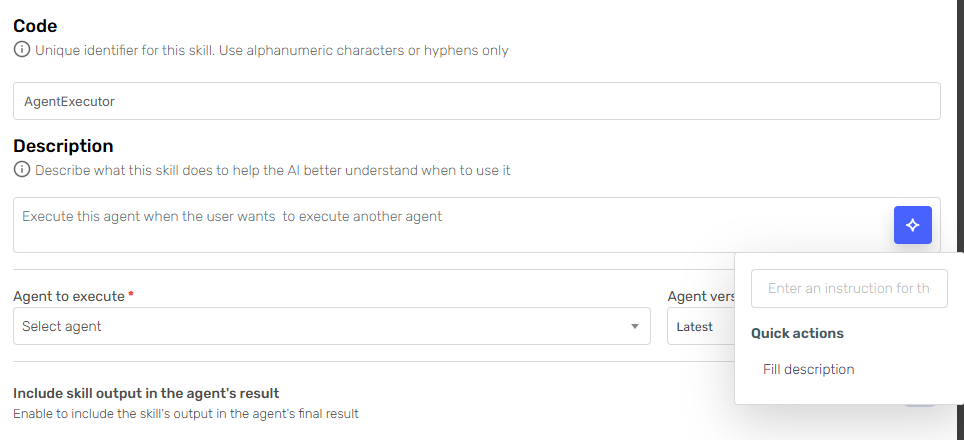The width and height of the screenshot is (964, 440).
Task: Click the Include skill output setting title
Action: (x=146, y=393)
